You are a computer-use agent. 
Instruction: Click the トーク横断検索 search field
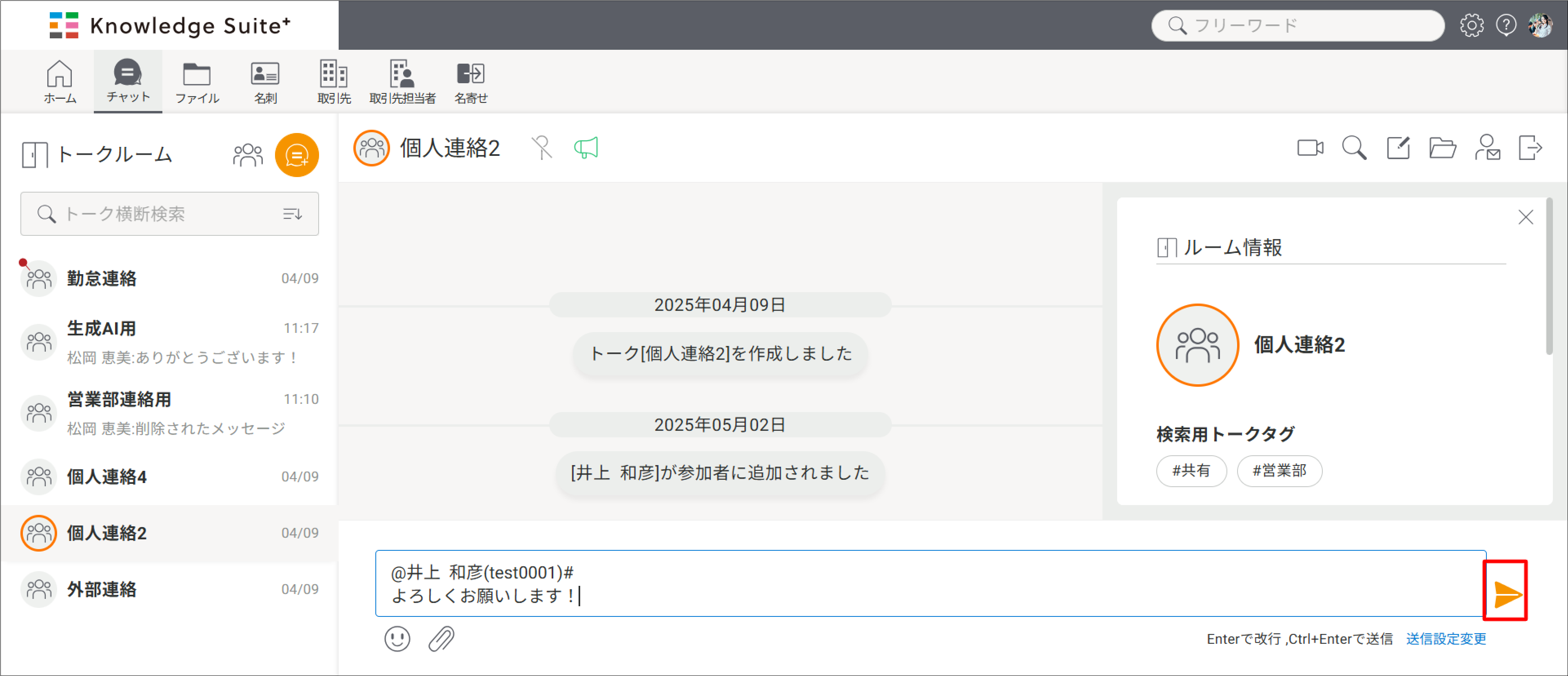169,213
